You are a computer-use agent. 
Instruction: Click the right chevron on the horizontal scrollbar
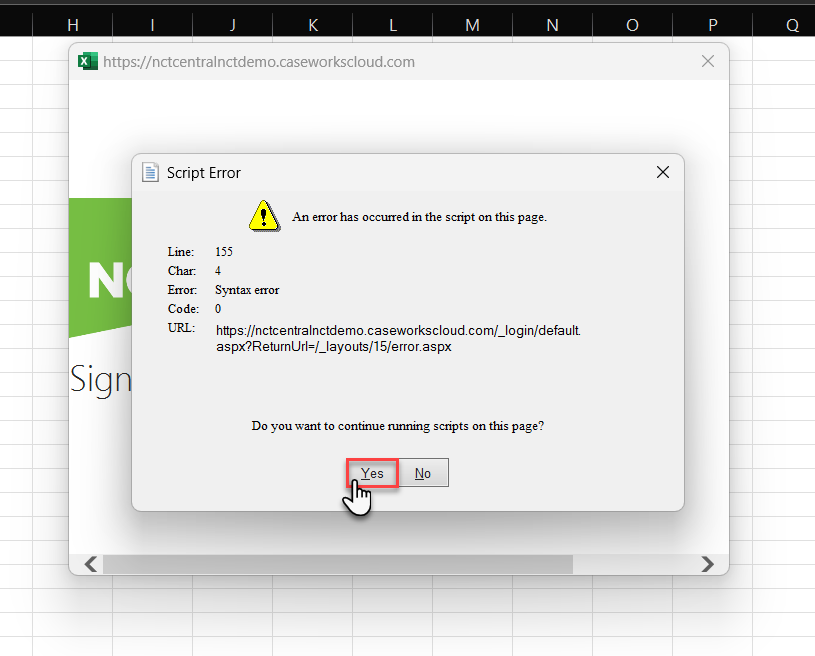pos(707,564)
